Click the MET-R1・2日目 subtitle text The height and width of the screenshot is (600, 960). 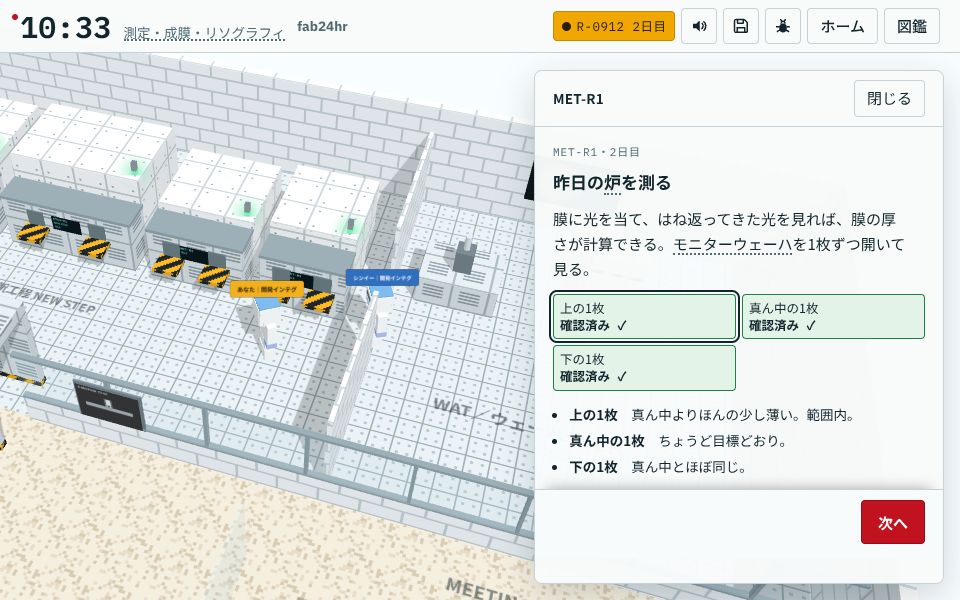pyautogui.click(x=596, y=152)
